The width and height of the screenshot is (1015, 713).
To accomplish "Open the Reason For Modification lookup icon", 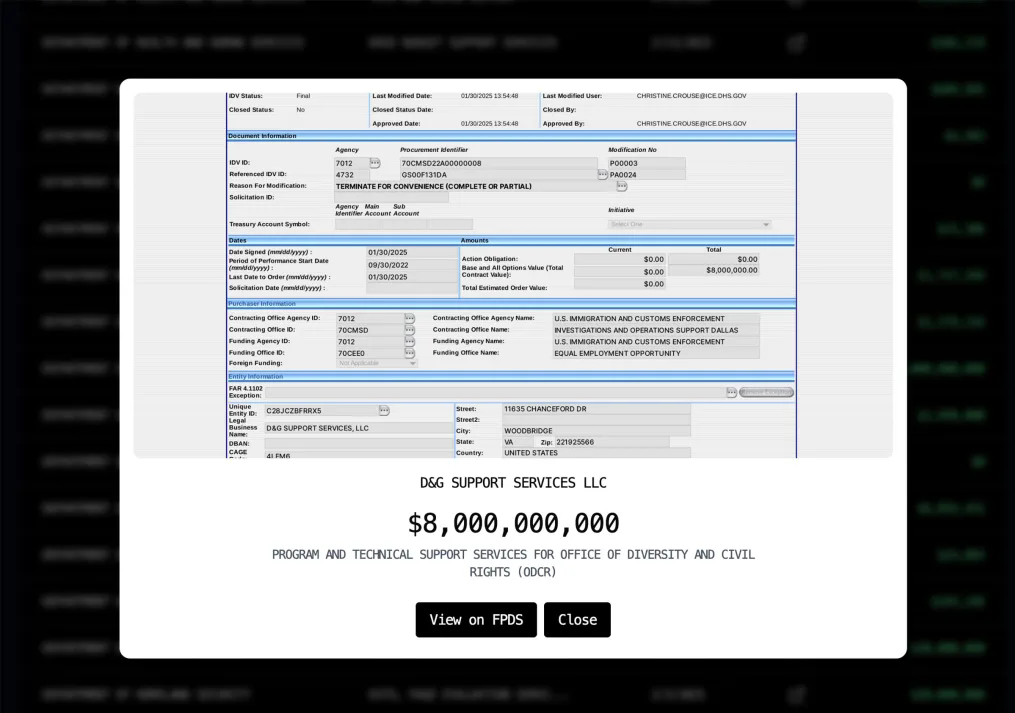I will point(621,186).
